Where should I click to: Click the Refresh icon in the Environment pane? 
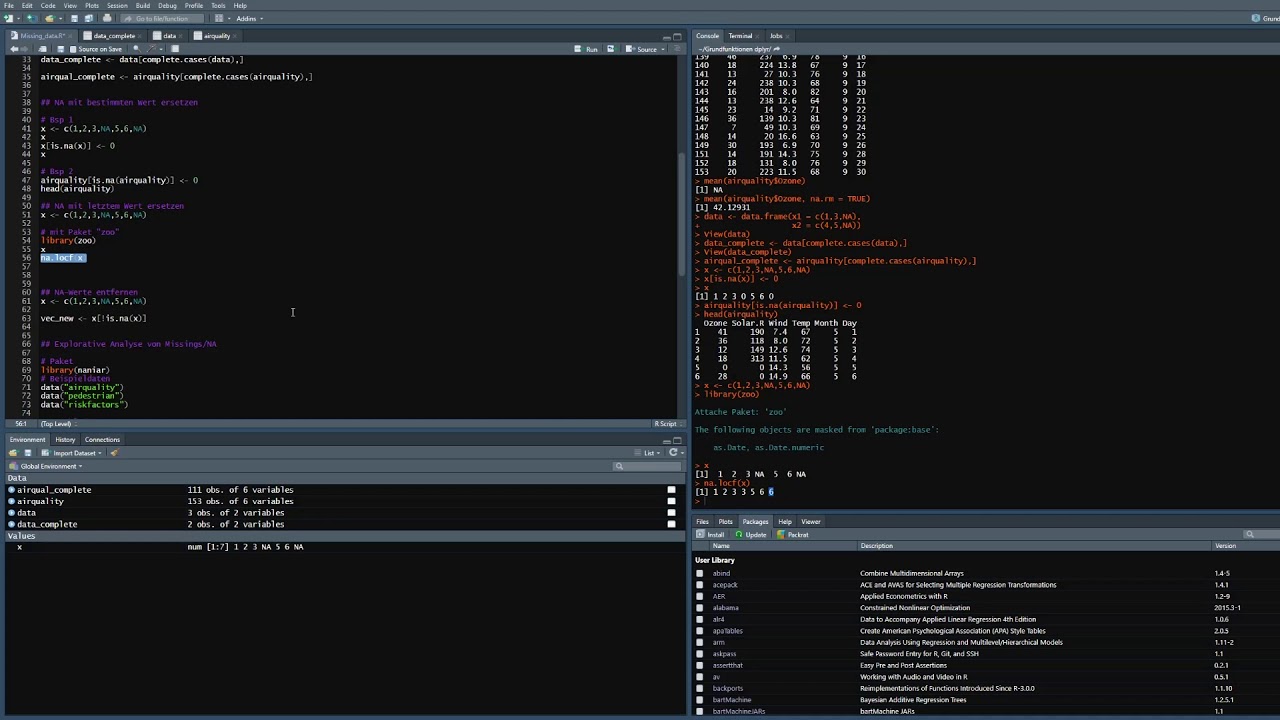coord(673,453)
